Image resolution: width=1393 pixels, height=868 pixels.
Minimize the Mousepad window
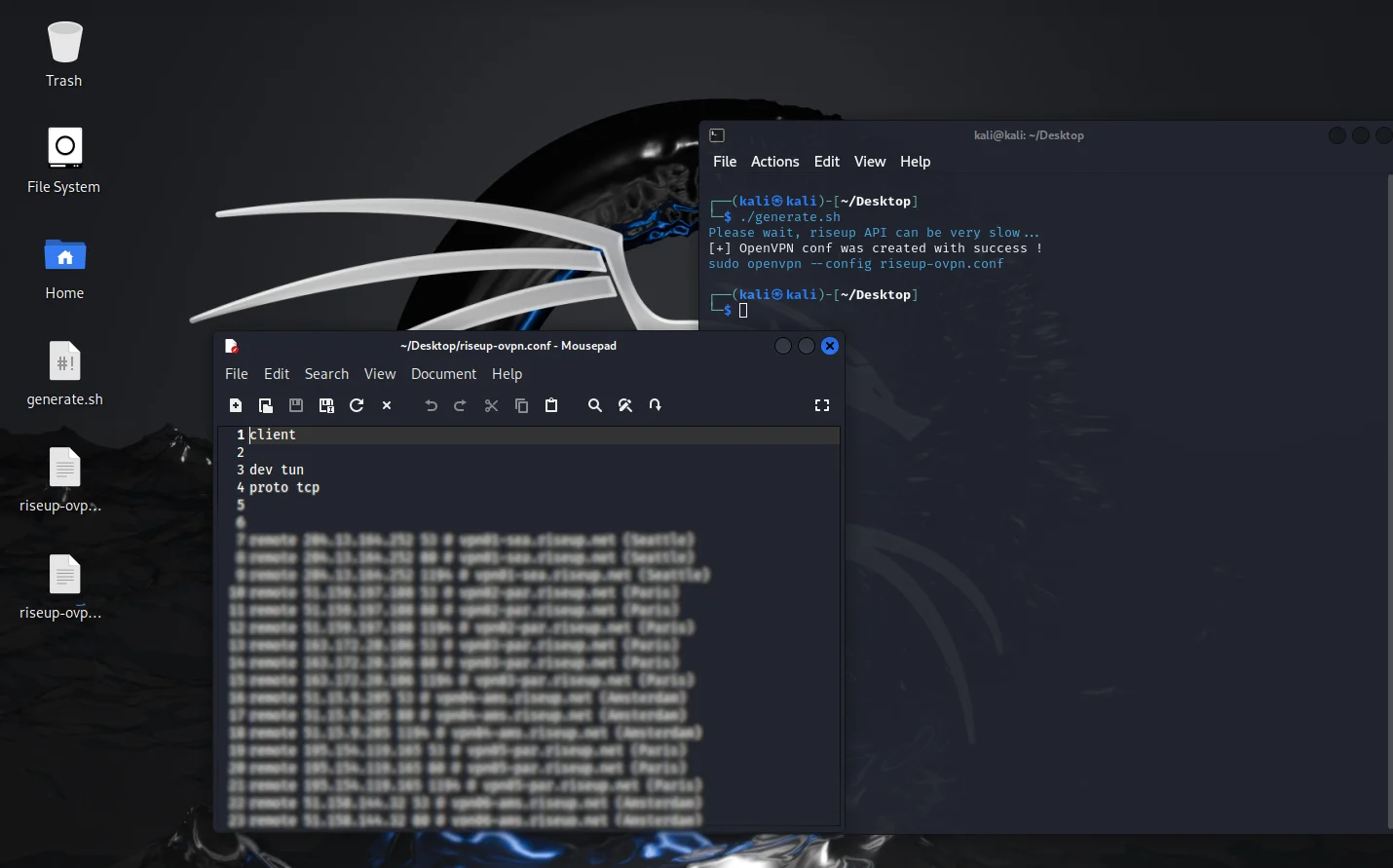pos(783,346)
